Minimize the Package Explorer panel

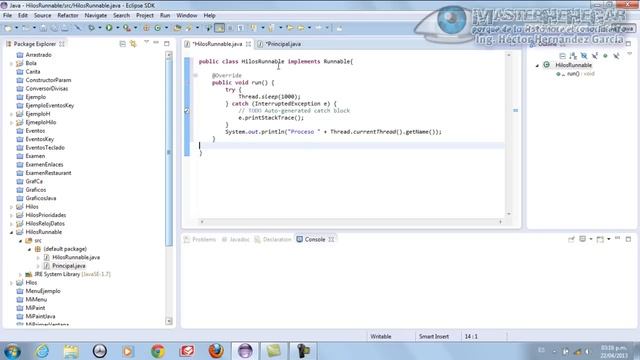tap(156, 43)
